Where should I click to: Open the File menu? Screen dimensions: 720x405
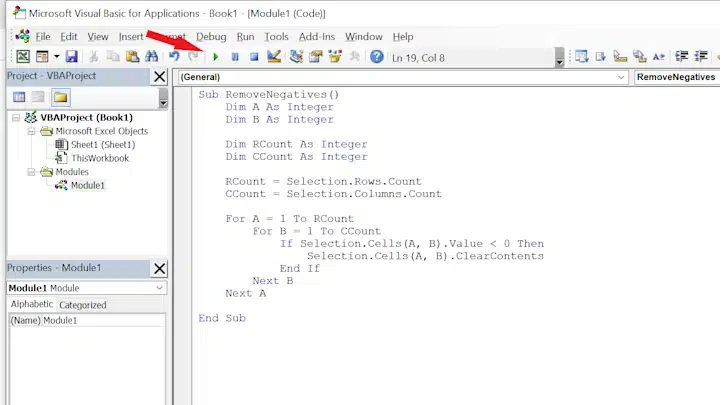43,37
